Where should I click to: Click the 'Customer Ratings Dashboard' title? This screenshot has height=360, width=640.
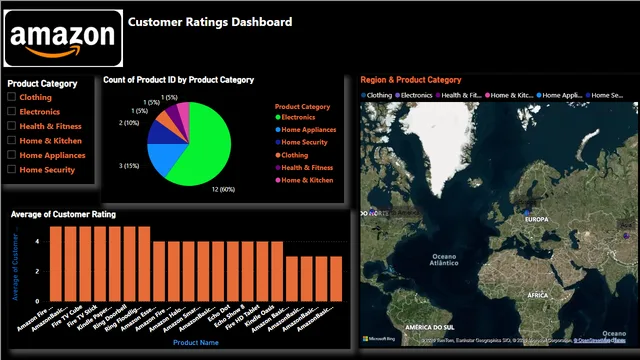[x=210, y=22]
